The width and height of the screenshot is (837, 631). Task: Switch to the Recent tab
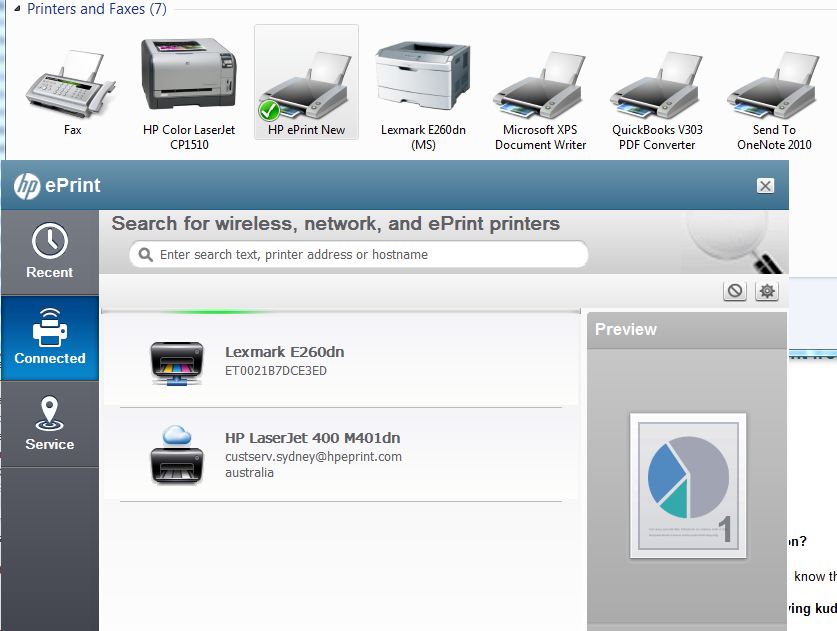50,248
